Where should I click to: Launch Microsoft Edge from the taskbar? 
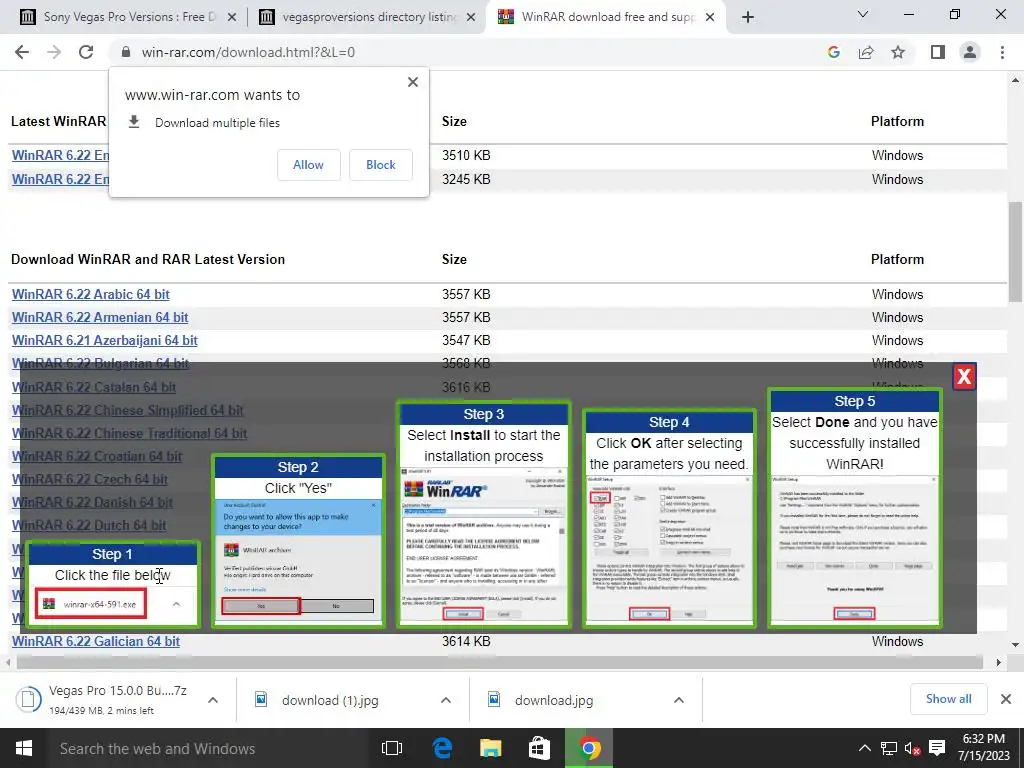pos(442,748)
